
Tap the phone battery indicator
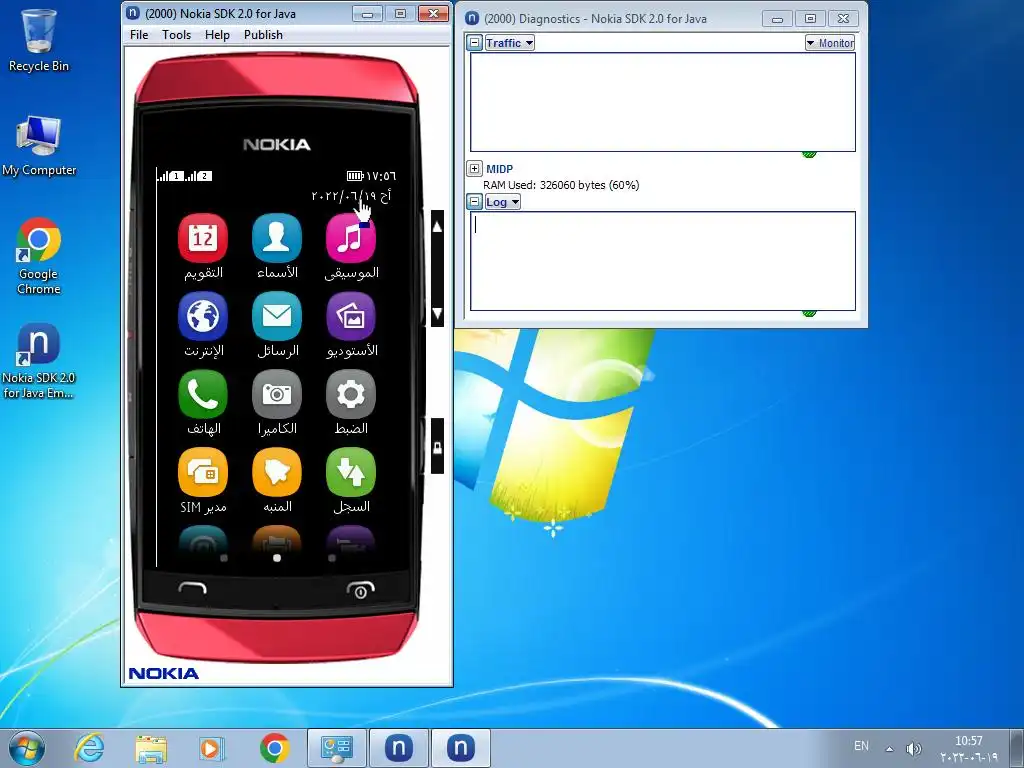[355, 176]
